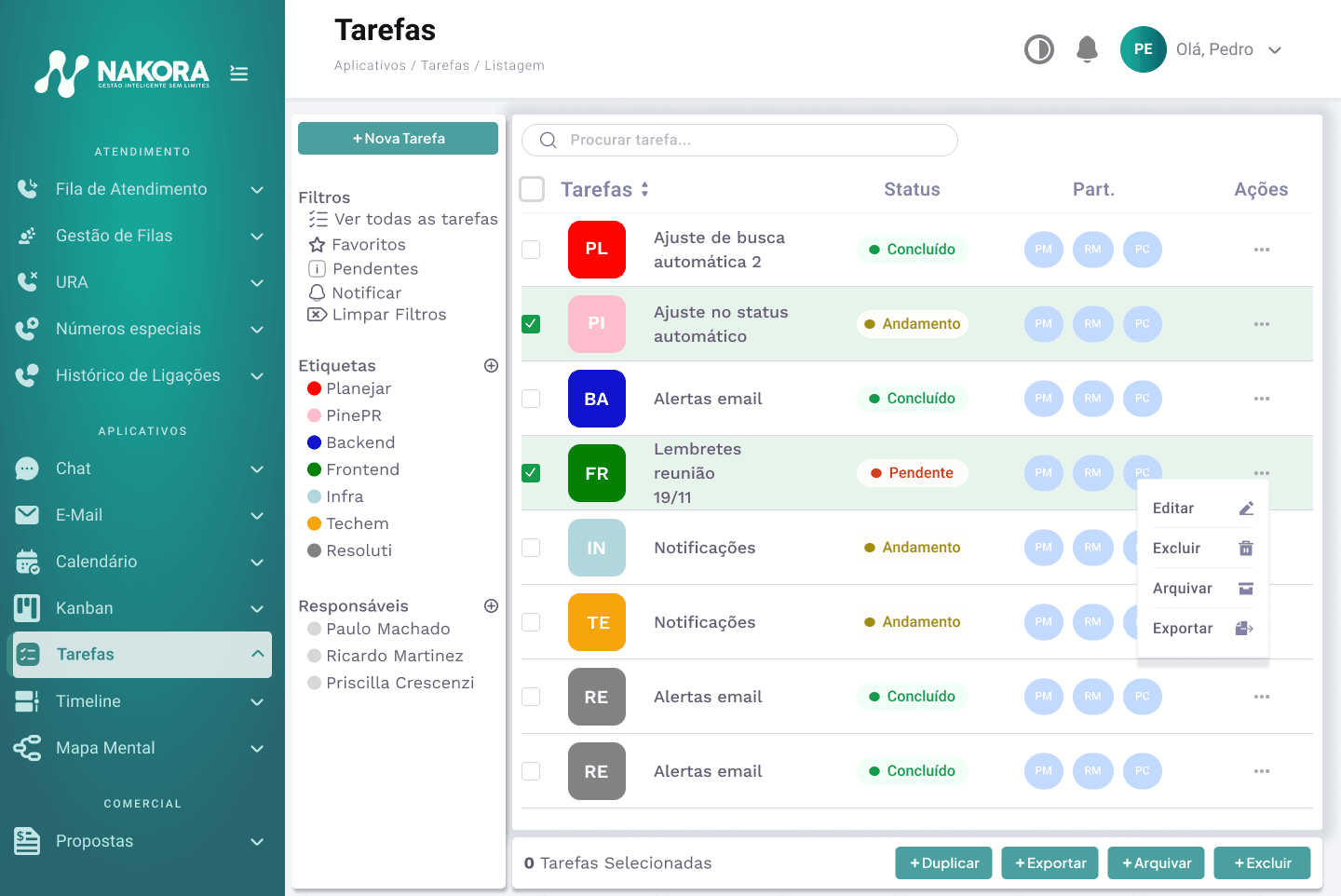Viewport: 1341px width, 896px height.
Task: Toggle the select-all tasks checkbox
Action: [x=532, y=189]
